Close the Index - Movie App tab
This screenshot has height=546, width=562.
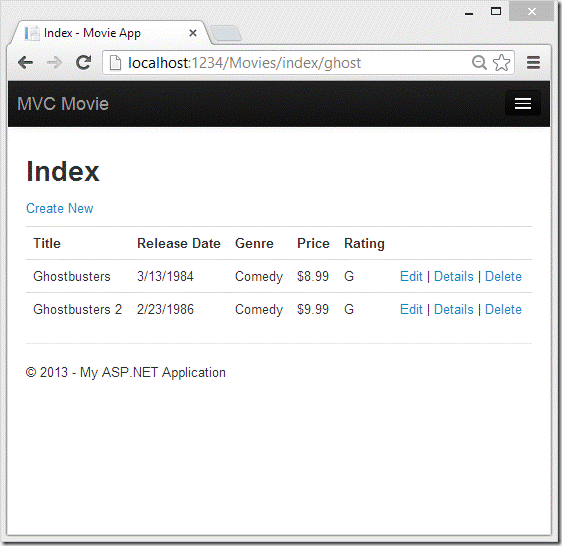193,33
